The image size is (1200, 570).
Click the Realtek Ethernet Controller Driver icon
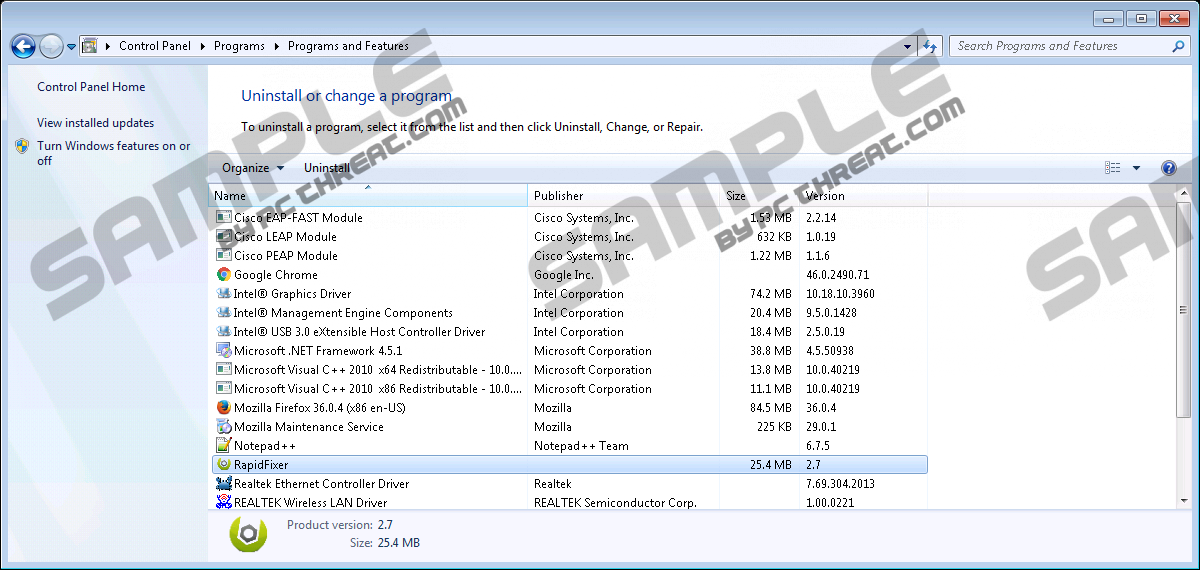pyautogui.click(x=224, y=484)
